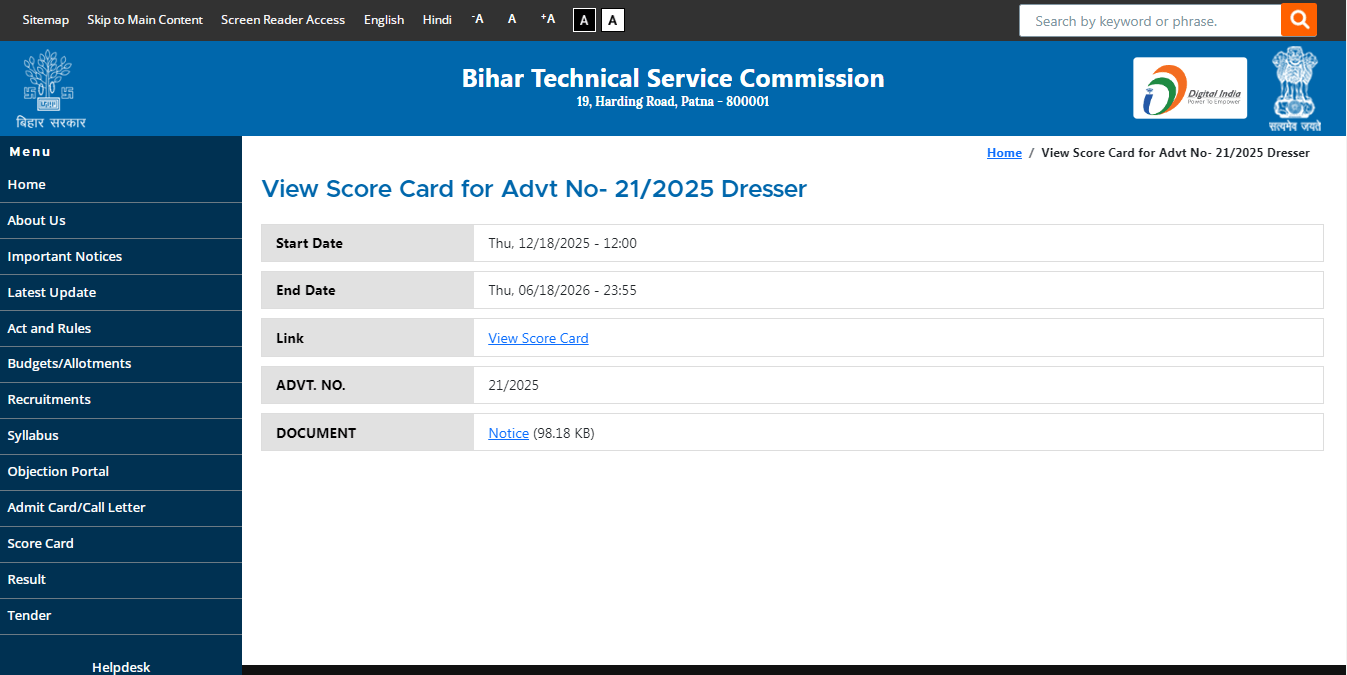Click the keyword search input box

(1148, 20)
